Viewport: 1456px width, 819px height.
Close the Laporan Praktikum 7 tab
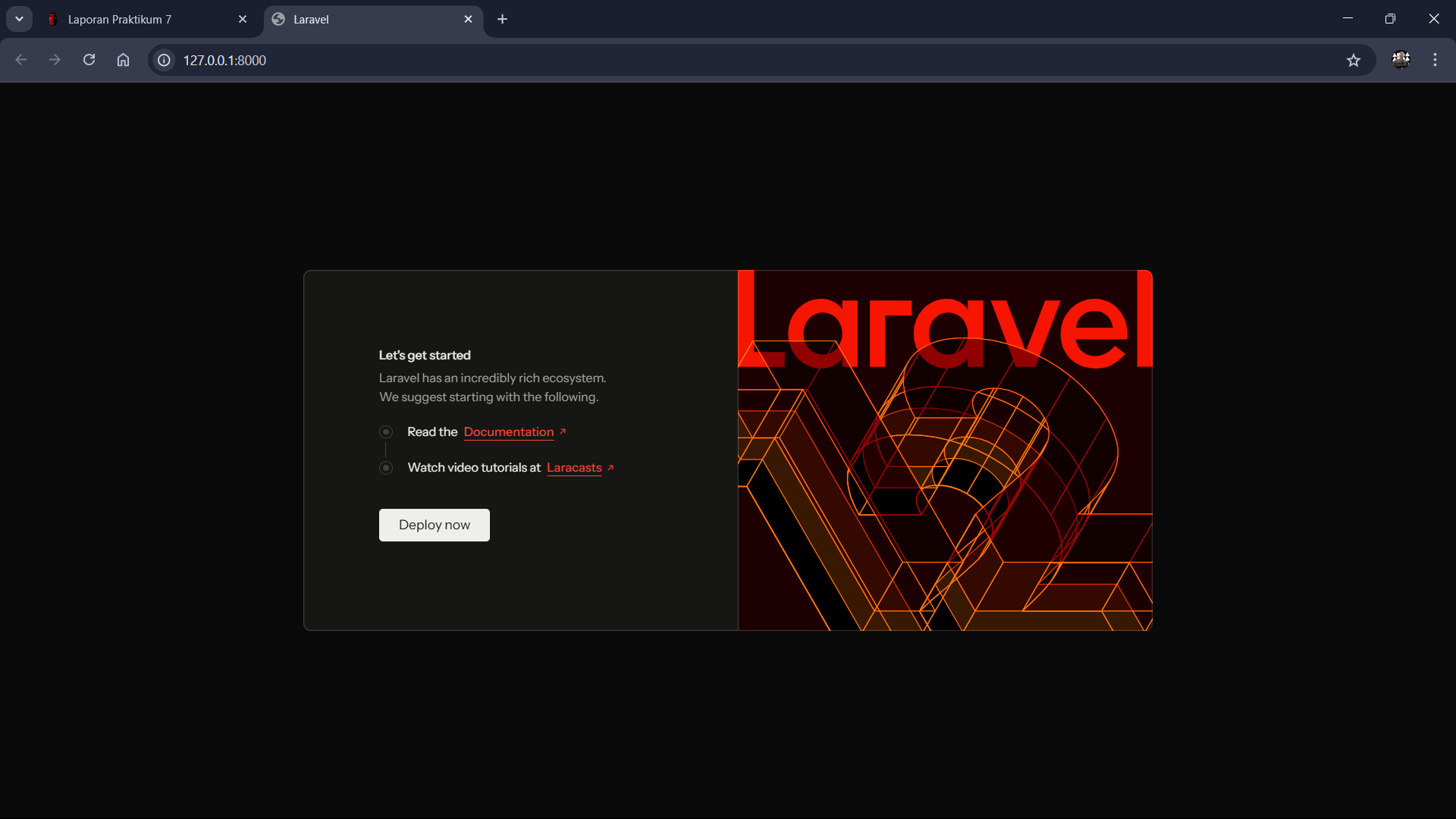pyautogui.click(x=243, y=19)
